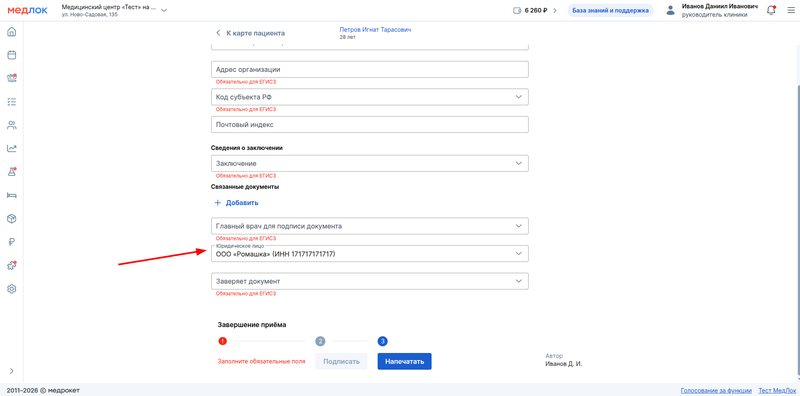
Task: Open the hamburger menu at top right
Action: coord(791,10)
